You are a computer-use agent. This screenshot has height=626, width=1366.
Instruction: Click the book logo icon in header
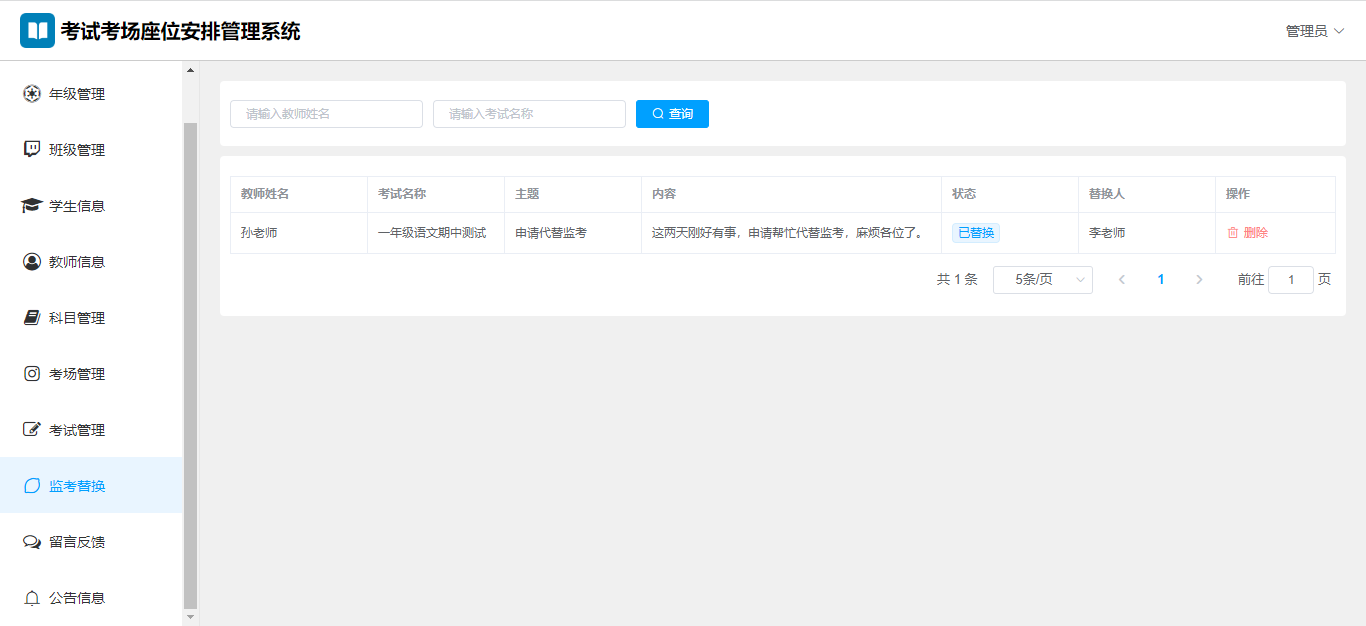(38, 31)
